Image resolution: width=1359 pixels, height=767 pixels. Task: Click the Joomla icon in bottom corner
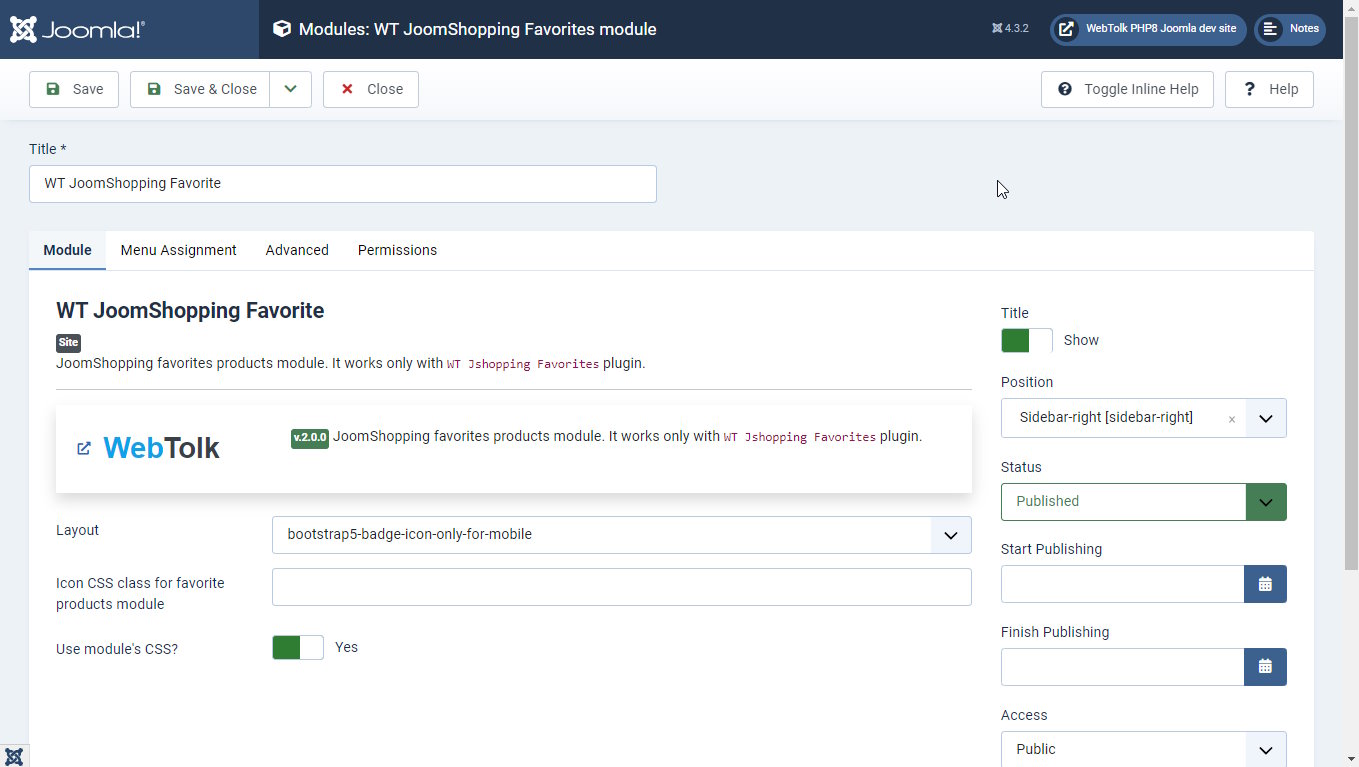tap(14, 756)
